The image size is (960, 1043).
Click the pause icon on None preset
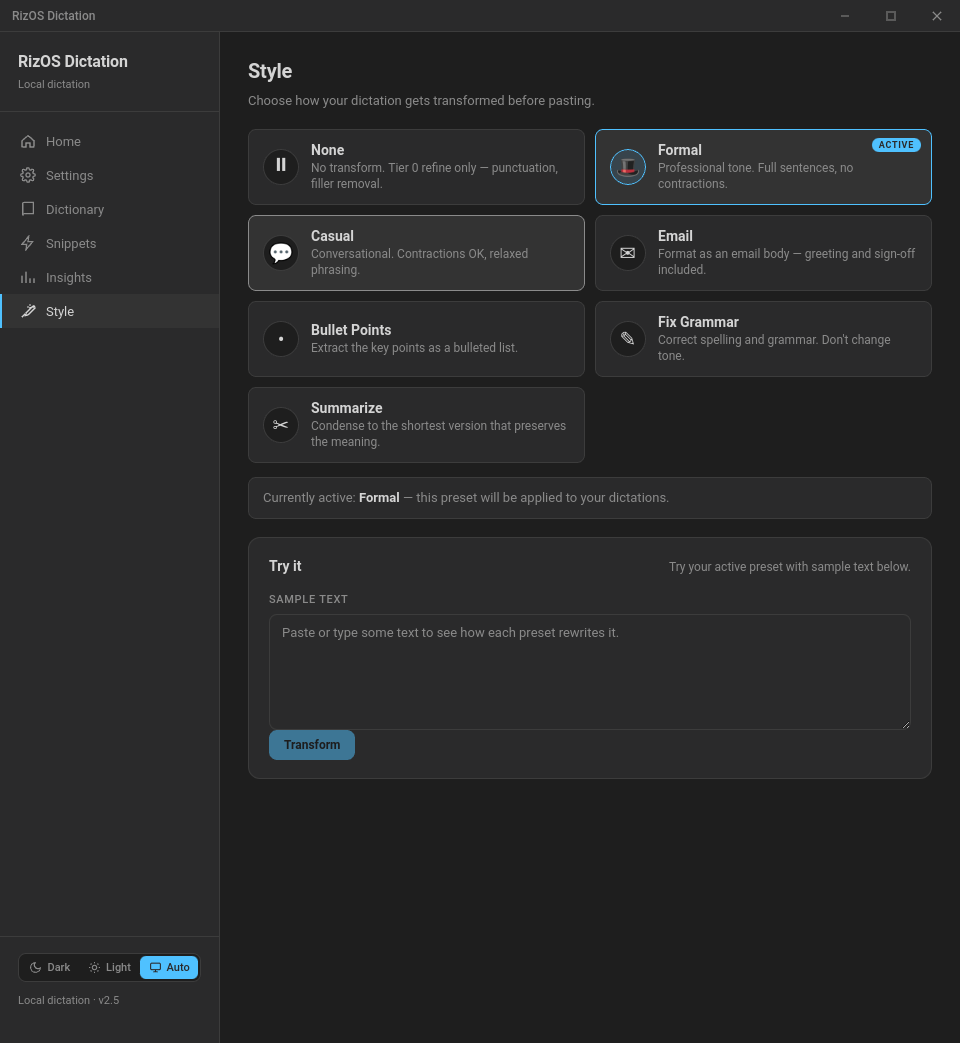coord(281,166)
